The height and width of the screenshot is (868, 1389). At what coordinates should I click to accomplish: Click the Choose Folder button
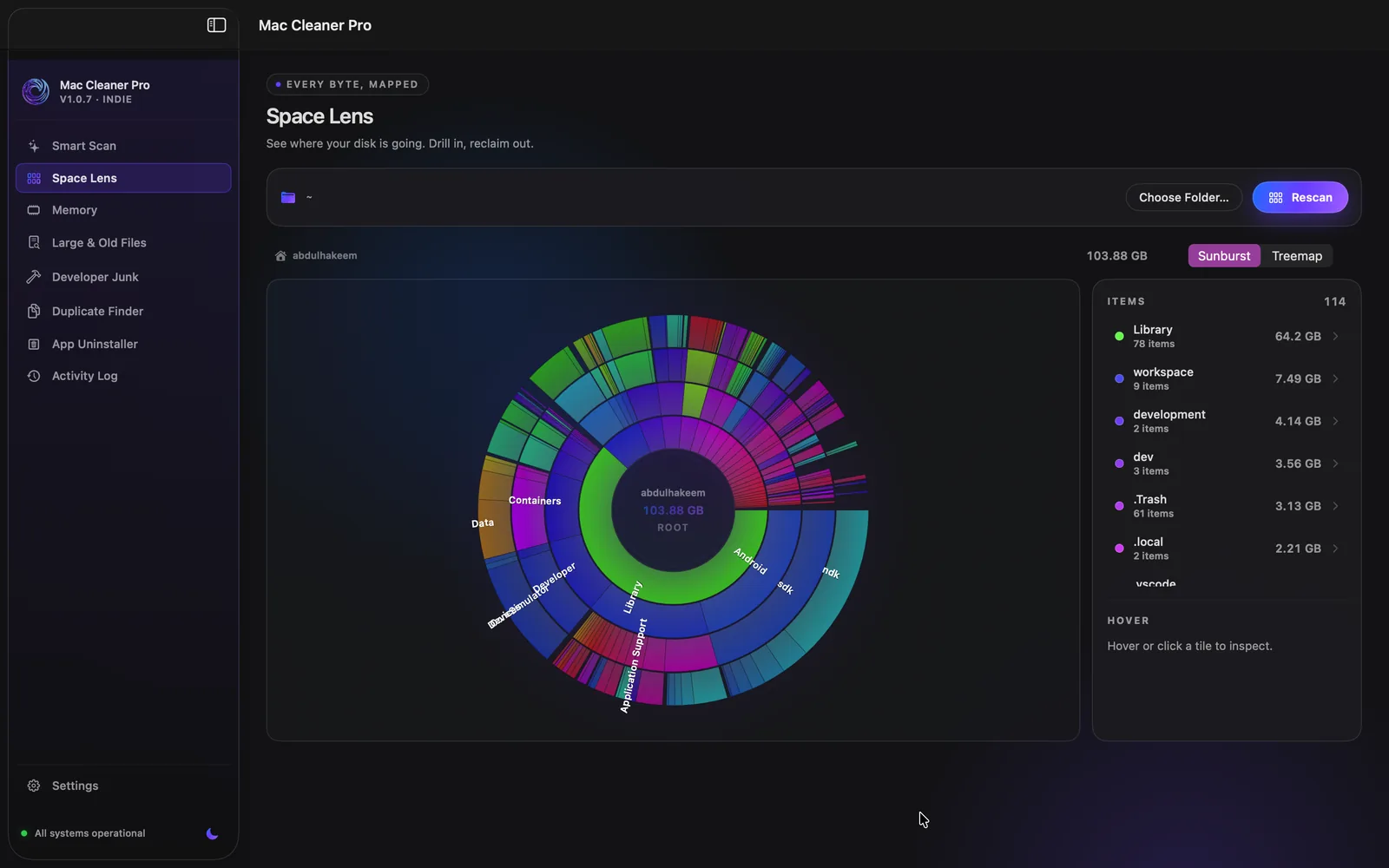1184,197
